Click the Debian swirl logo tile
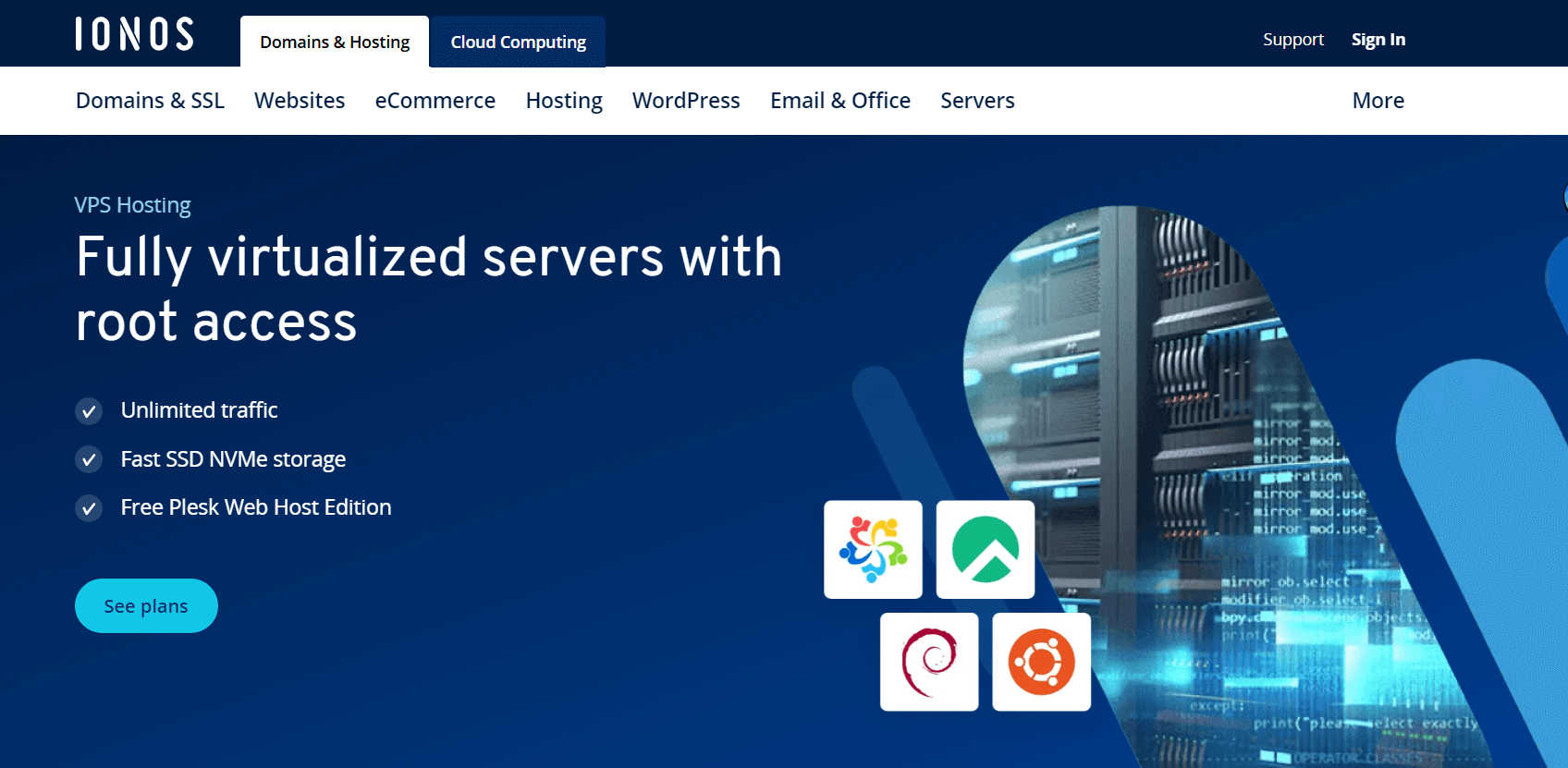Viewport: 1568px width, 768px height. [929, 662]
